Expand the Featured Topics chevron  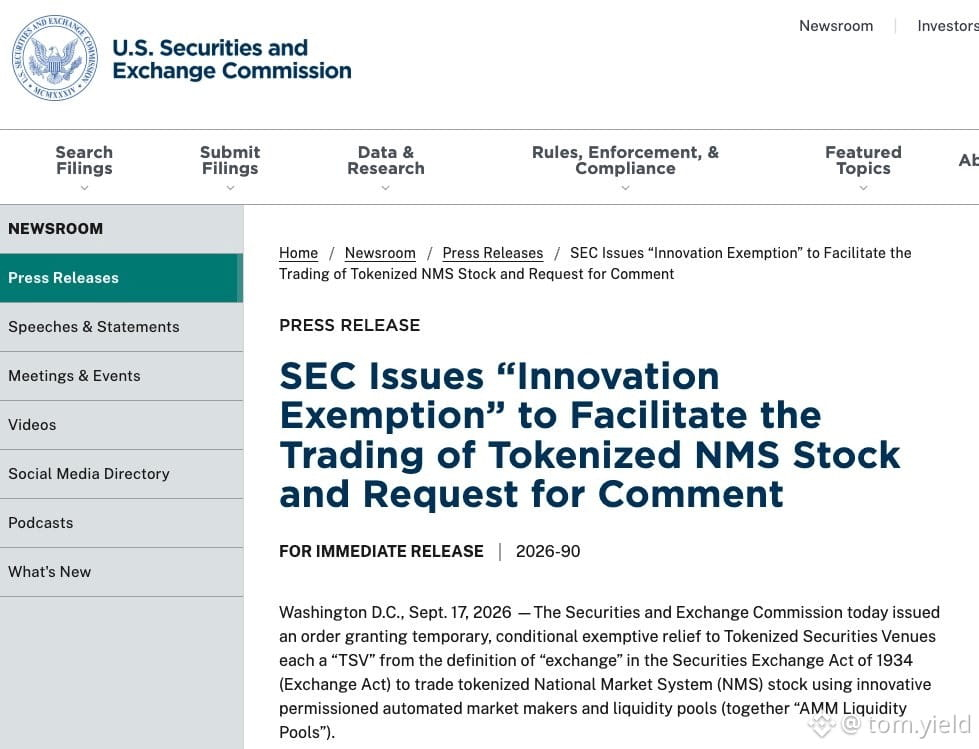tap(863, 188)
